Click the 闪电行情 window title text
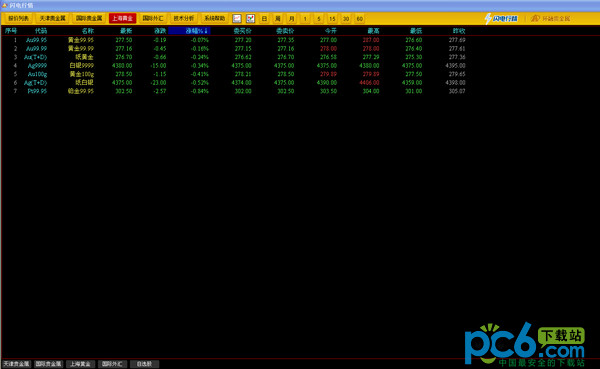The image size is (600, 369). coord(21,5)
